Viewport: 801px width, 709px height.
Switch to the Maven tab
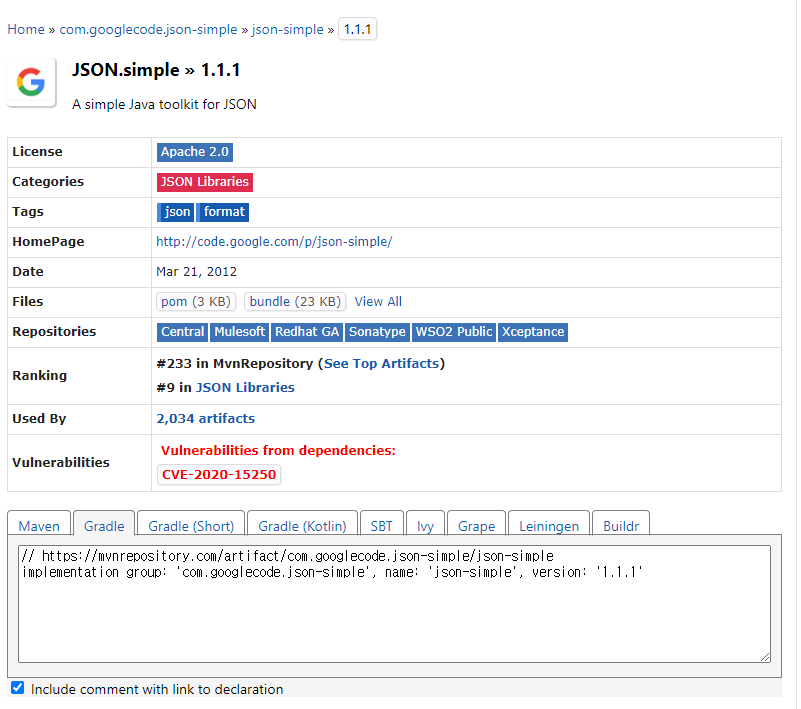pyautogui.click(x=39, y=523)
